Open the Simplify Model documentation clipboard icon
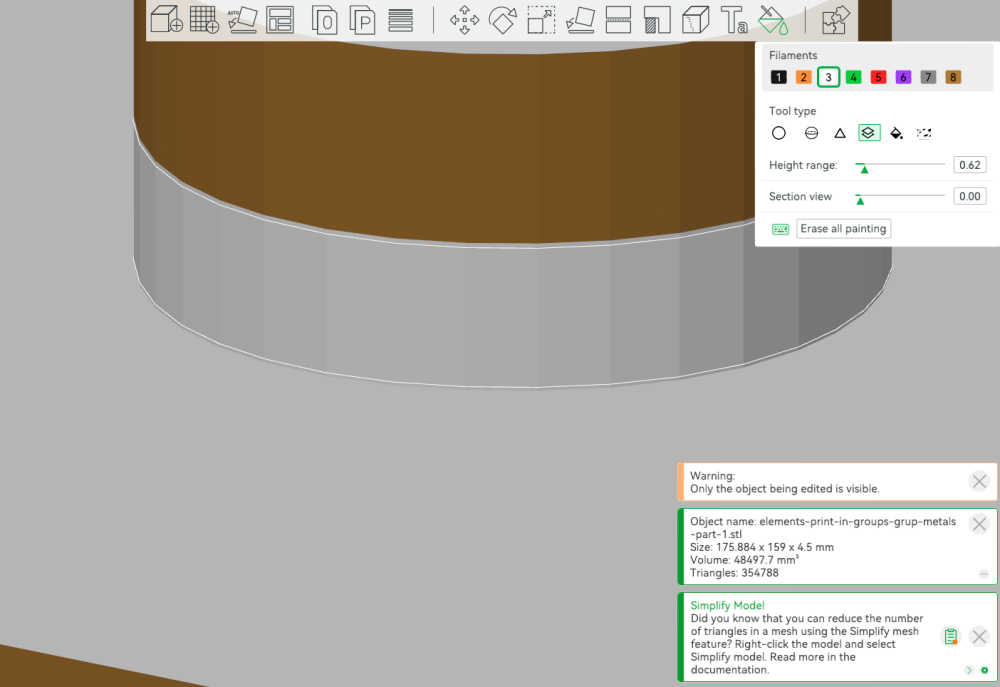Screen dimensions: 1000x687 (x=950, y=636)
